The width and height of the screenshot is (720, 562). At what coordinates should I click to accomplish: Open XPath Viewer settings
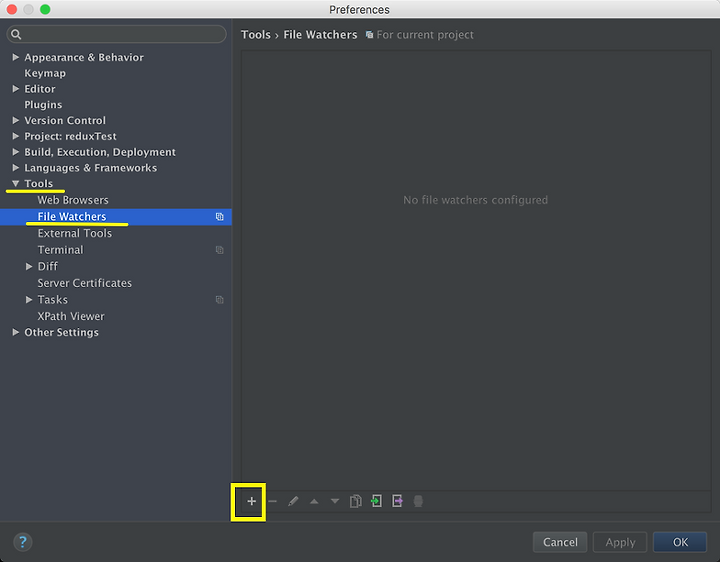[x=71, y=316]
